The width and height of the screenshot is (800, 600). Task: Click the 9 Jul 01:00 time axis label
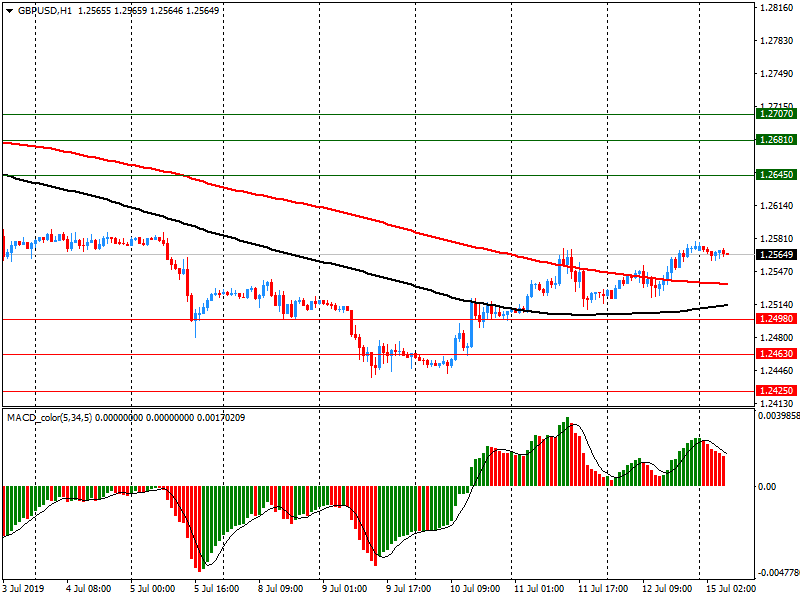click(344, 589)
